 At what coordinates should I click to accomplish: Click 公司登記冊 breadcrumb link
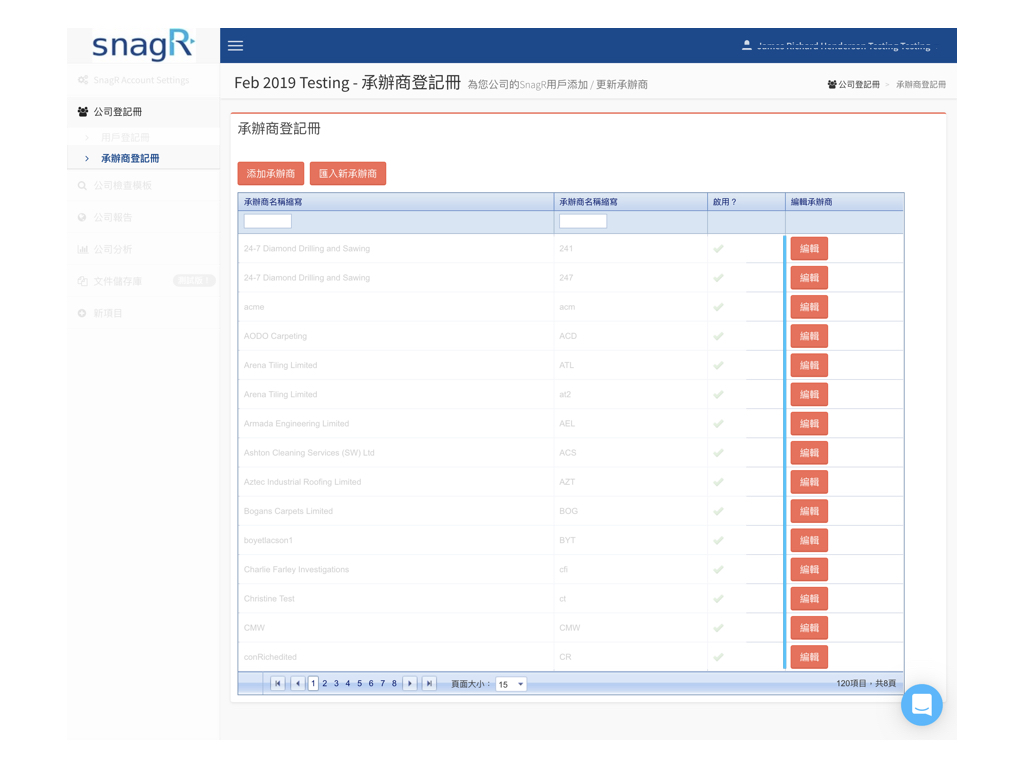pos(854,84)
